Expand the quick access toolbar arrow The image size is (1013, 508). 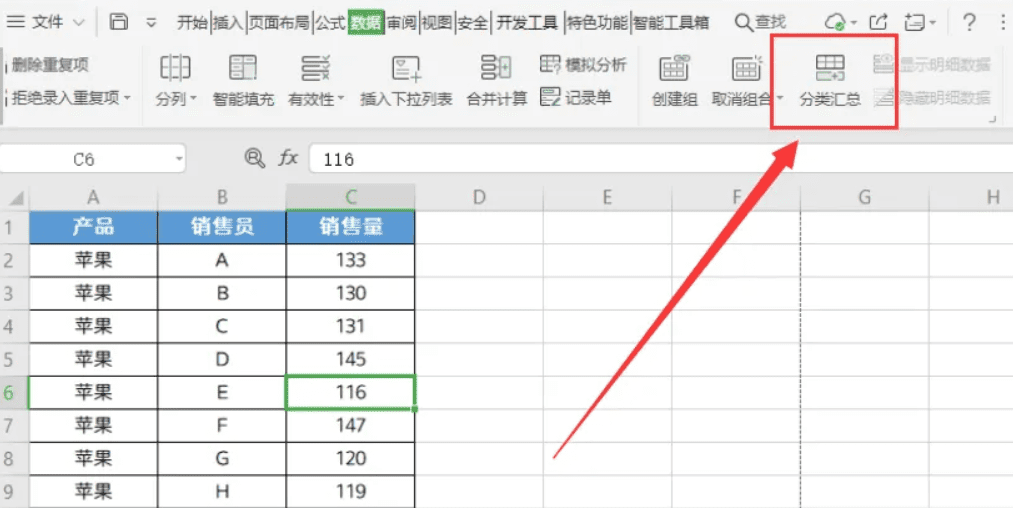tap(152, 23)
